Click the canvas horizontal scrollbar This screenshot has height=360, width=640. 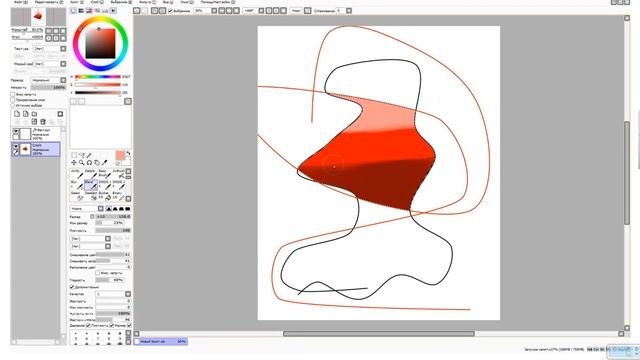click(379, 334)
